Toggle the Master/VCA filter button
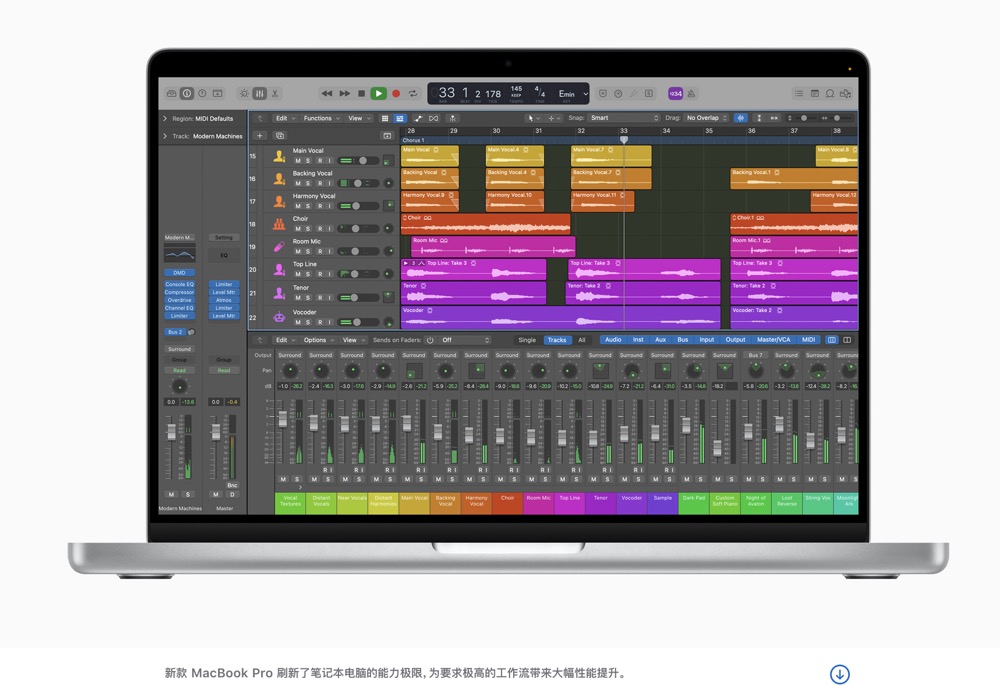 tap(774, 340)
